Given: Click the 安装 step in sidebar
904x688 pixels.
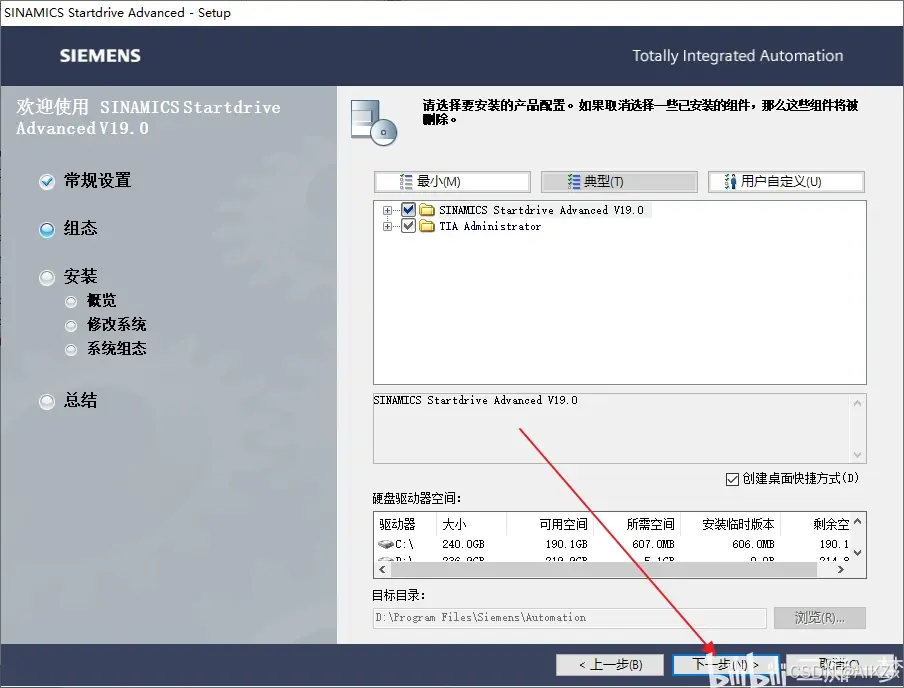Looking at the screenshot, I should click(80, 277).
